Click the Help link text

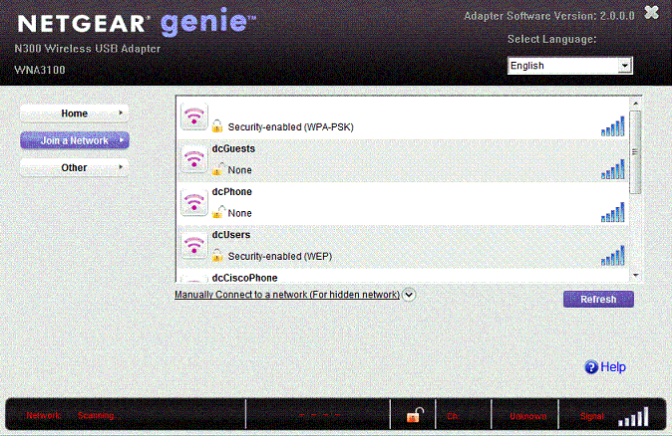tap(613, 367)
